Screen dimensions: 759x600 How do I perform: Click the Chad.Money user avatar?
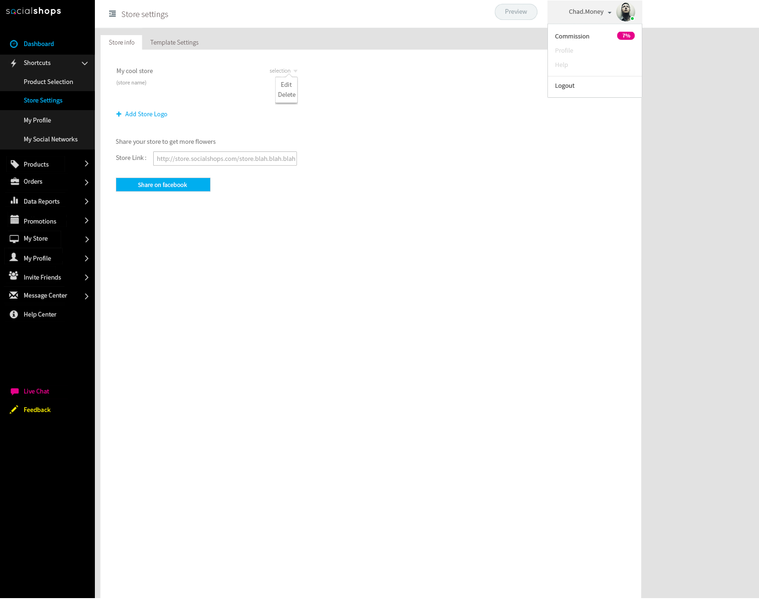coord(625,12)
